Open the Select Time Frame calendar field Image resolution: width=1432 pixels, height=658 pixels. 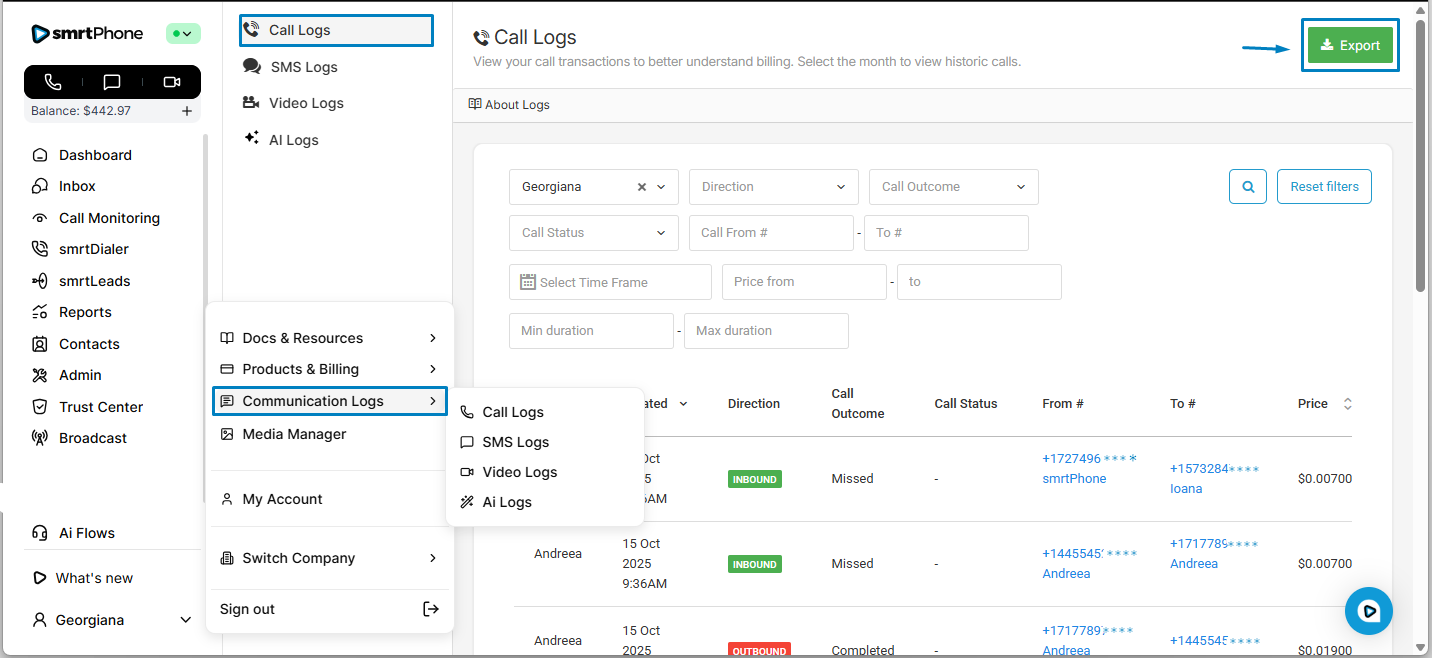610,282
